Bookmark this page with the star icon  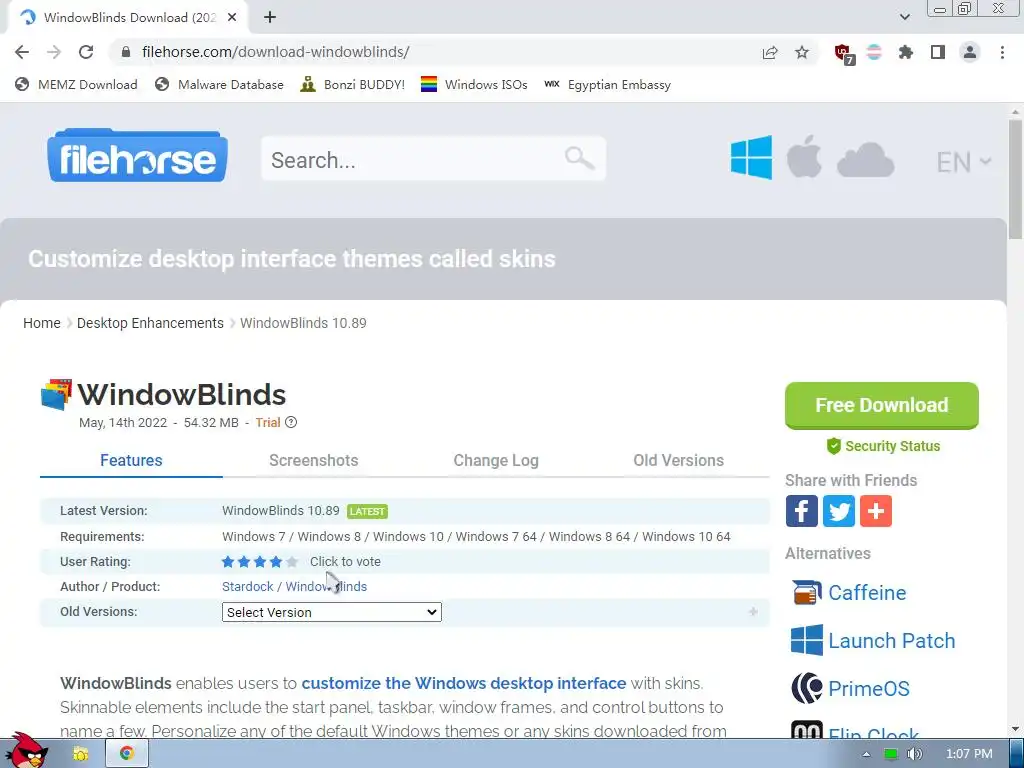tap(802, 52)
